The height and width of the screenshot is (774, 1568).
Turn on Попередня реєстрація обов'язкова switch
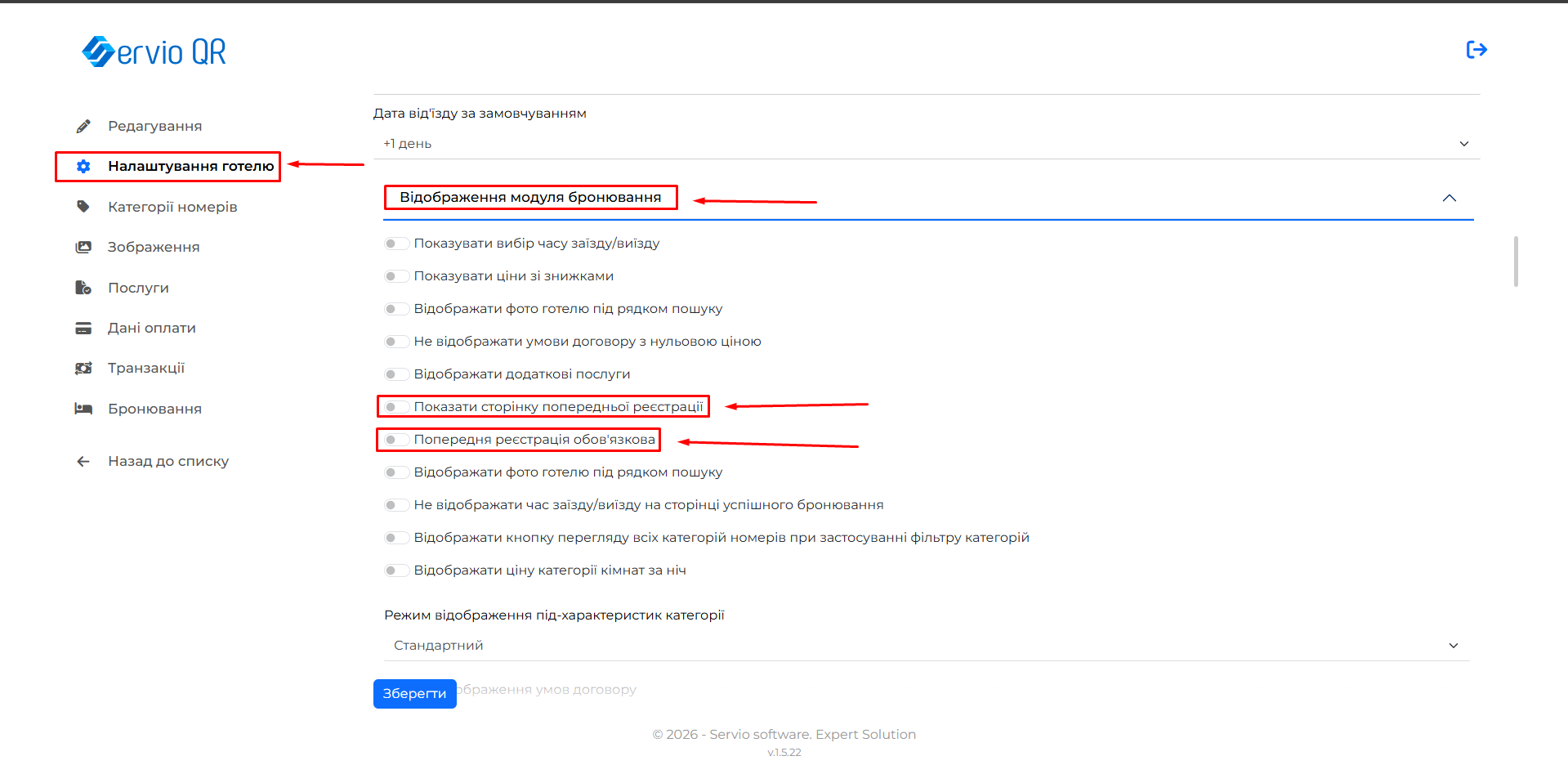point(396,440)
